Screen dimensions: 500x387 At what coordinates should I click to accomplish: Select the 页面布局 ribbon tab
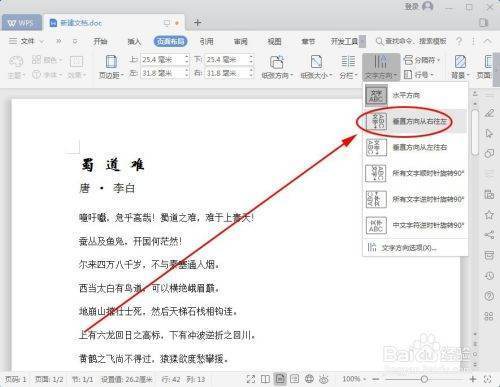[170, 41]
